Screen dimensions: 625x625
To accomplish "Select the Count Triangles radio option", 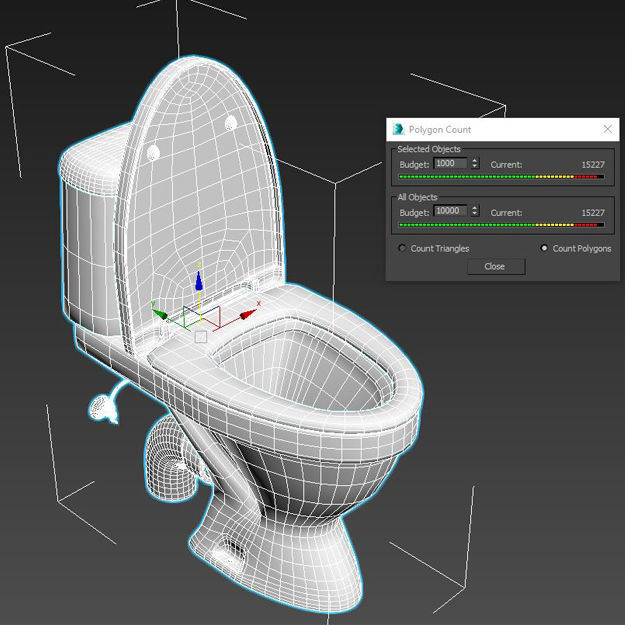I will click(x=434, y=248).
